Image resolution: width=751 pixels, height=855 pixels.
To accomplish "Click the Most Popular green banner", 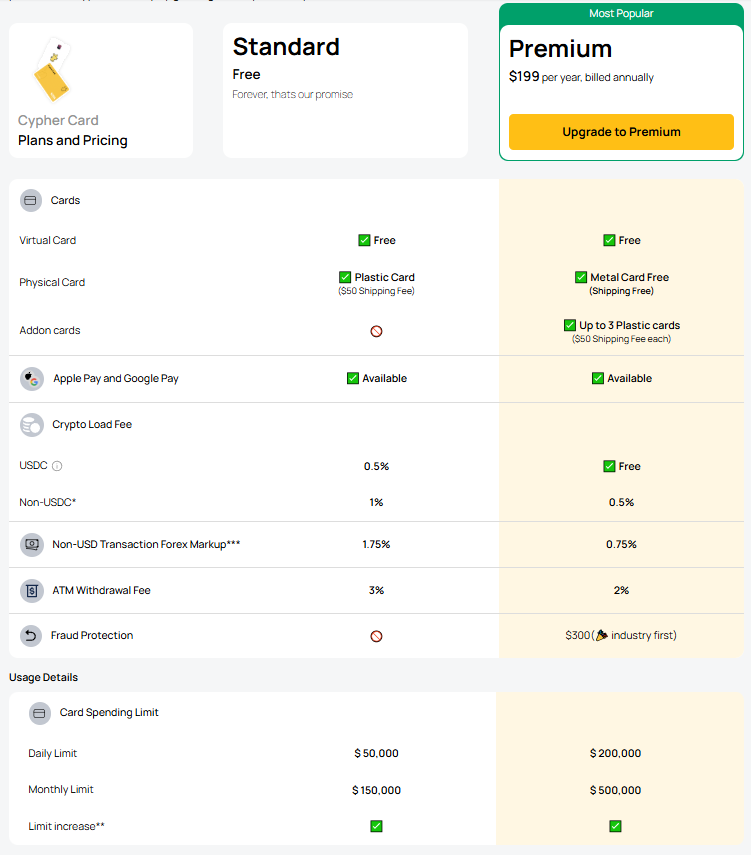I will point(621,14).
